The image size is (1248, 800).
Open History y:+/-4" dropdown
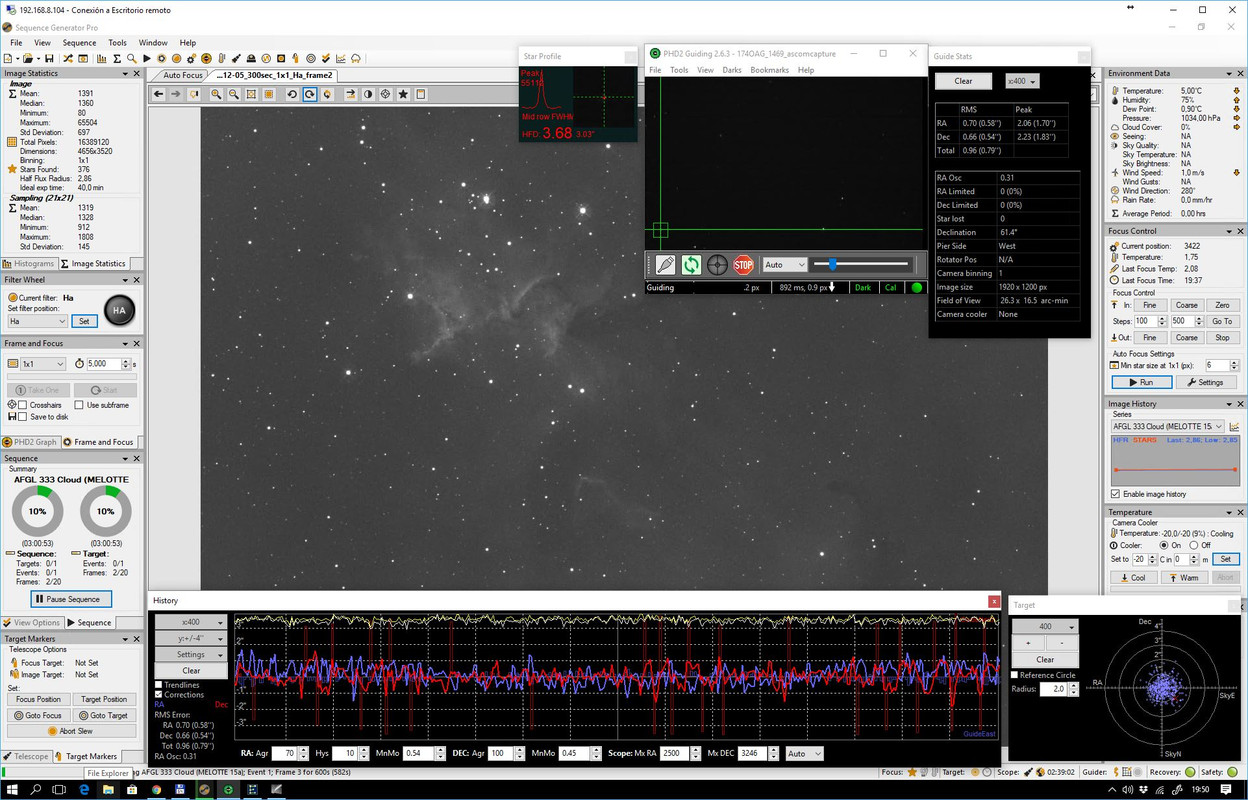[191, 638]
